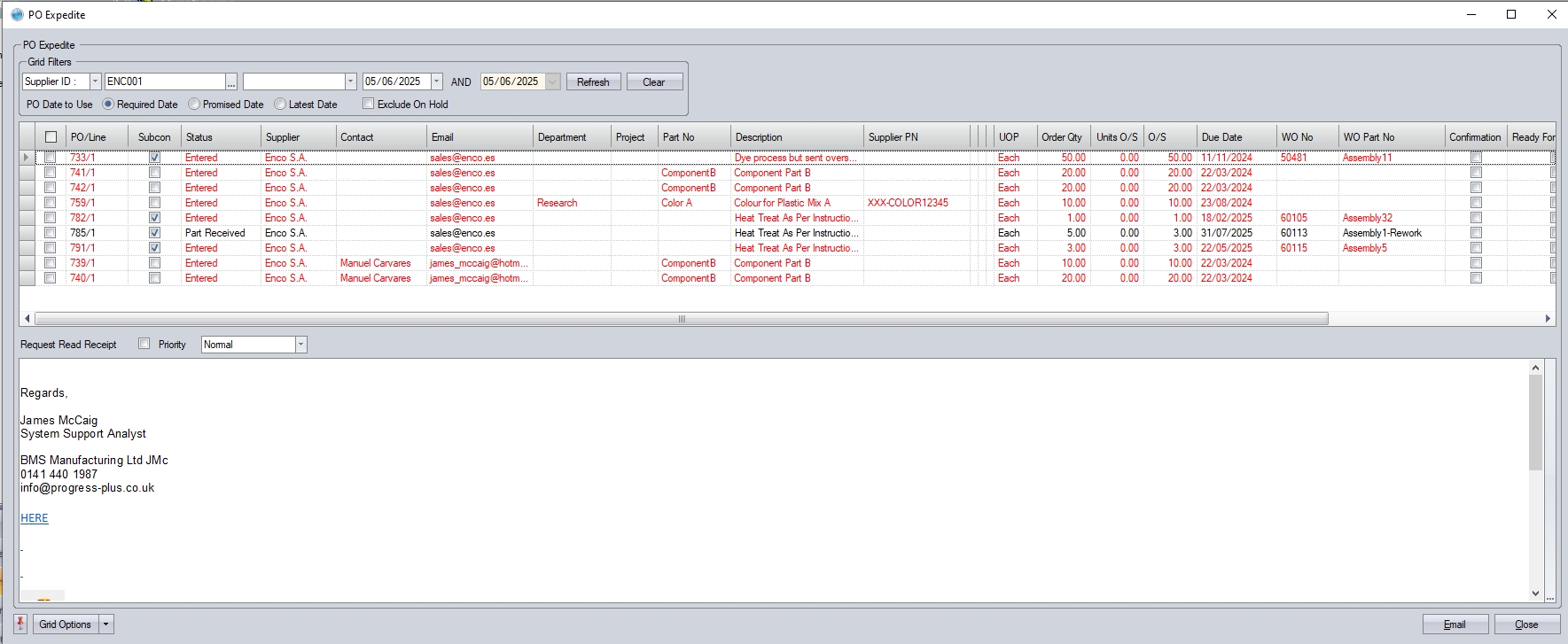Follow the HERE link in message

click(35, 518)
